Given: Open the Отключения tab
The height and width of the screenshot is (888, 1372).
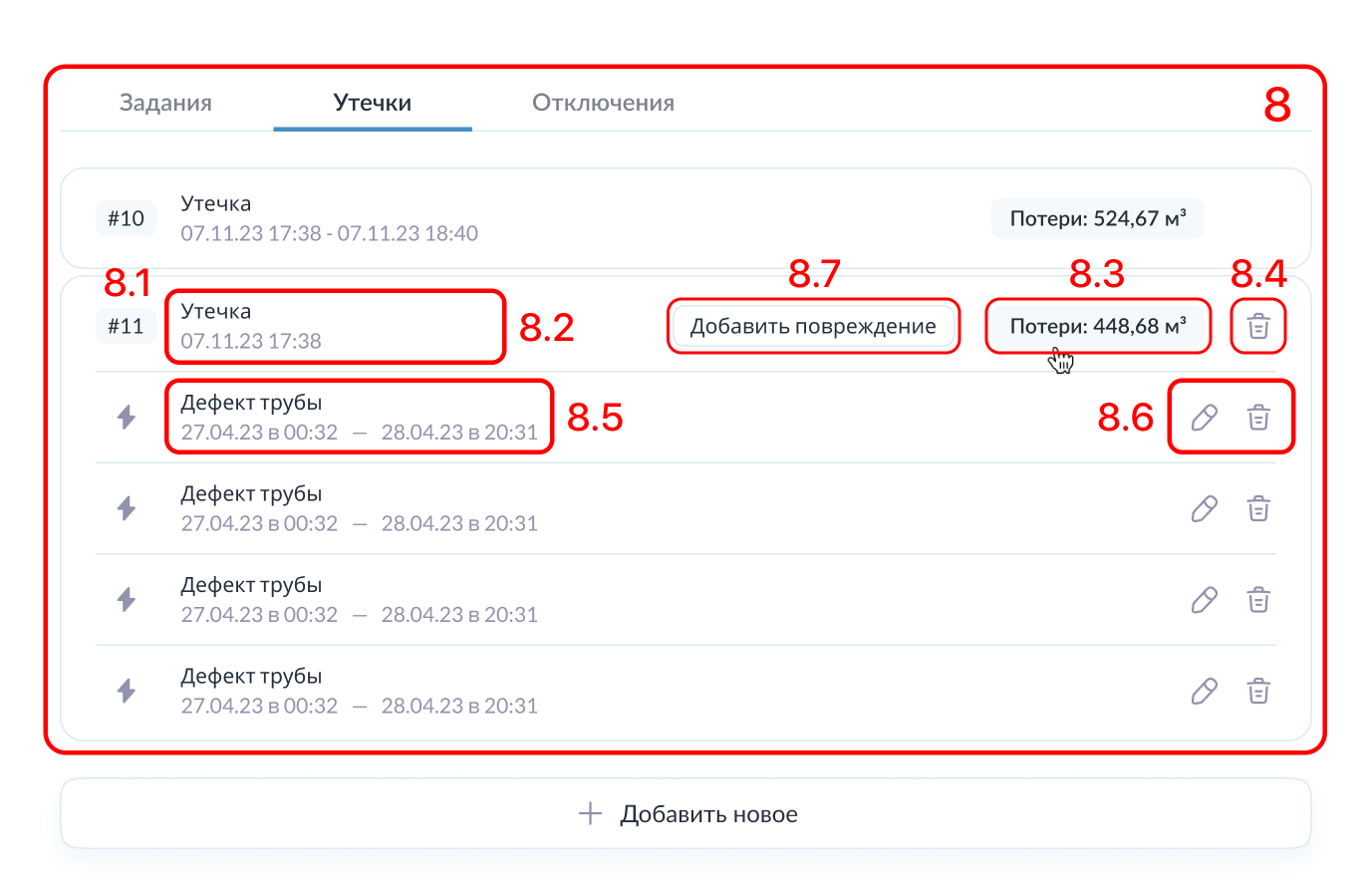Looking at the screenshot, I should coord(603,103).
